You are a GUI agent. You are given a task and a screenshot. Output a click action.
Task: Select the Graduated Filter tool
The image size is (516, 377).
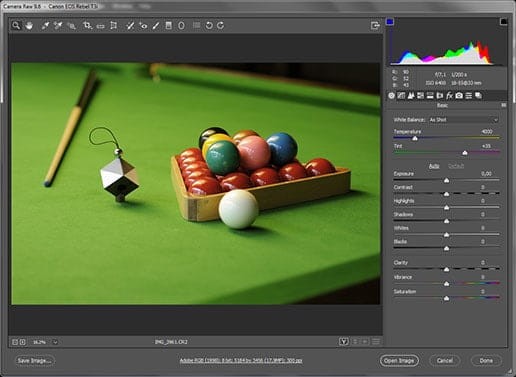169,25
